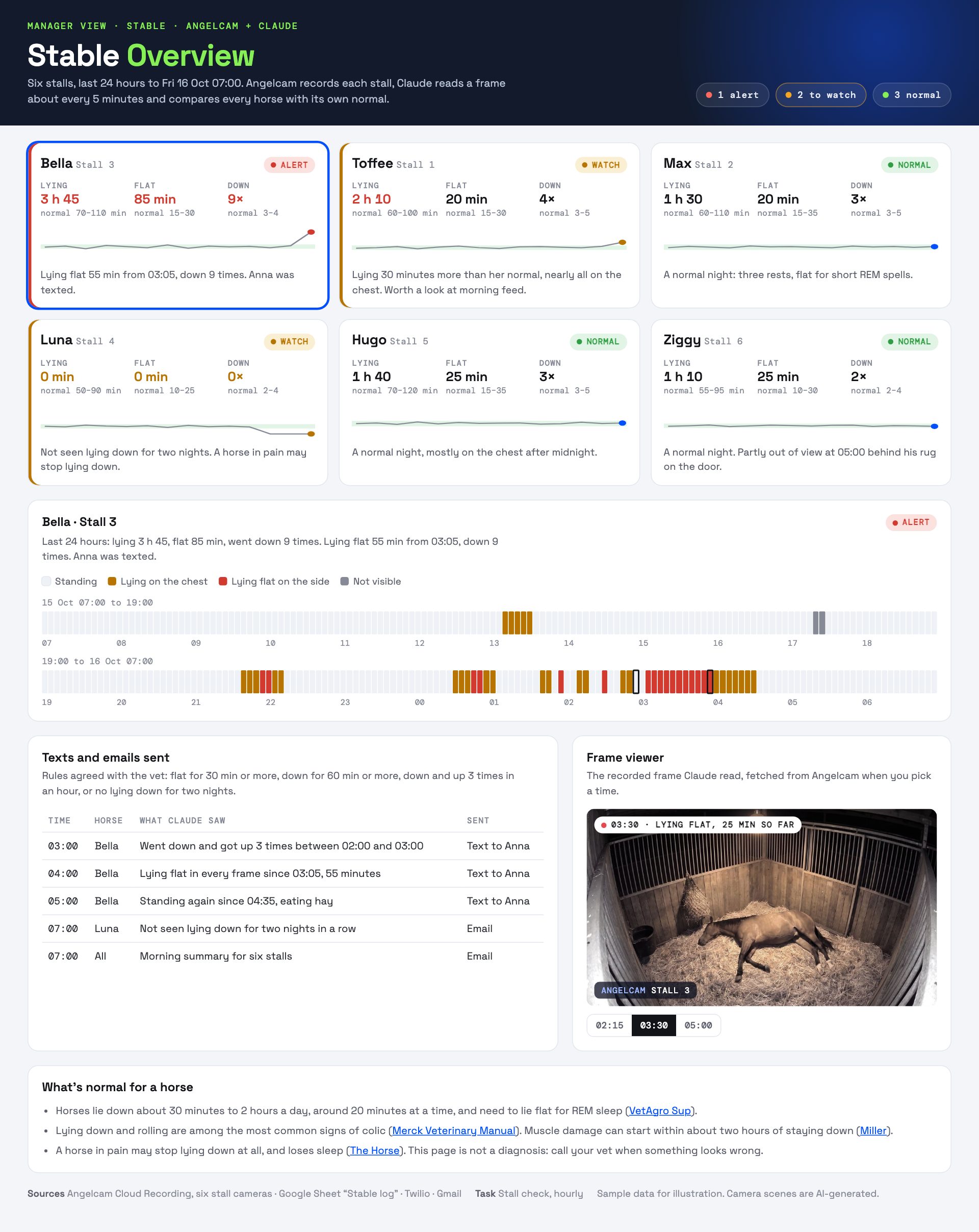The height and width of the screenshot is (1232, 979).
Task: Click outlined 03:30 frame marker on timeline
Action: pos(710,682)
